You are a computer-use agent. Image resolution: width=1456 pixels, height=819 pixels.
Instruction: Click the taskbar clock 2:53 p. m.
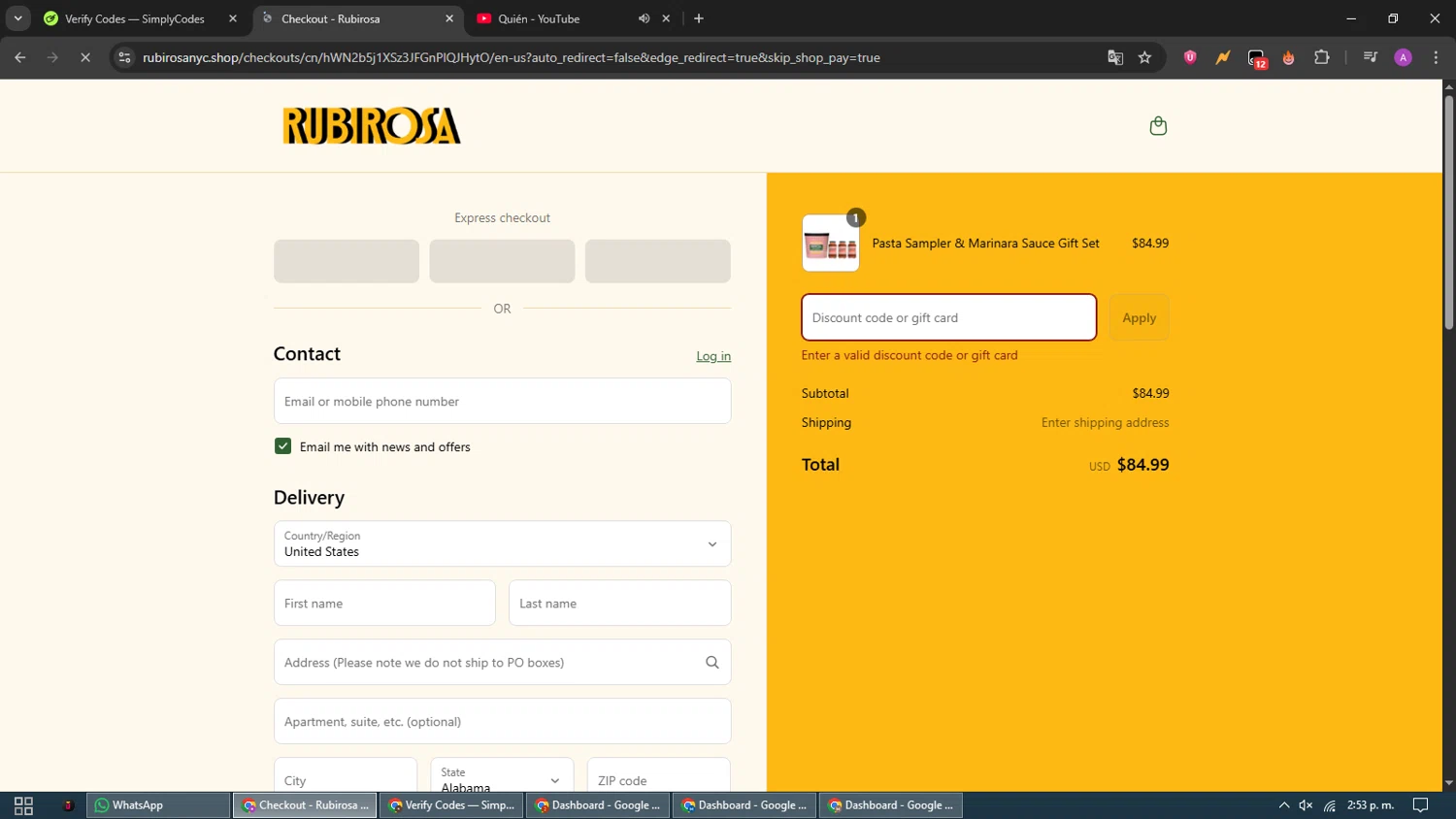click(1371, 805)
